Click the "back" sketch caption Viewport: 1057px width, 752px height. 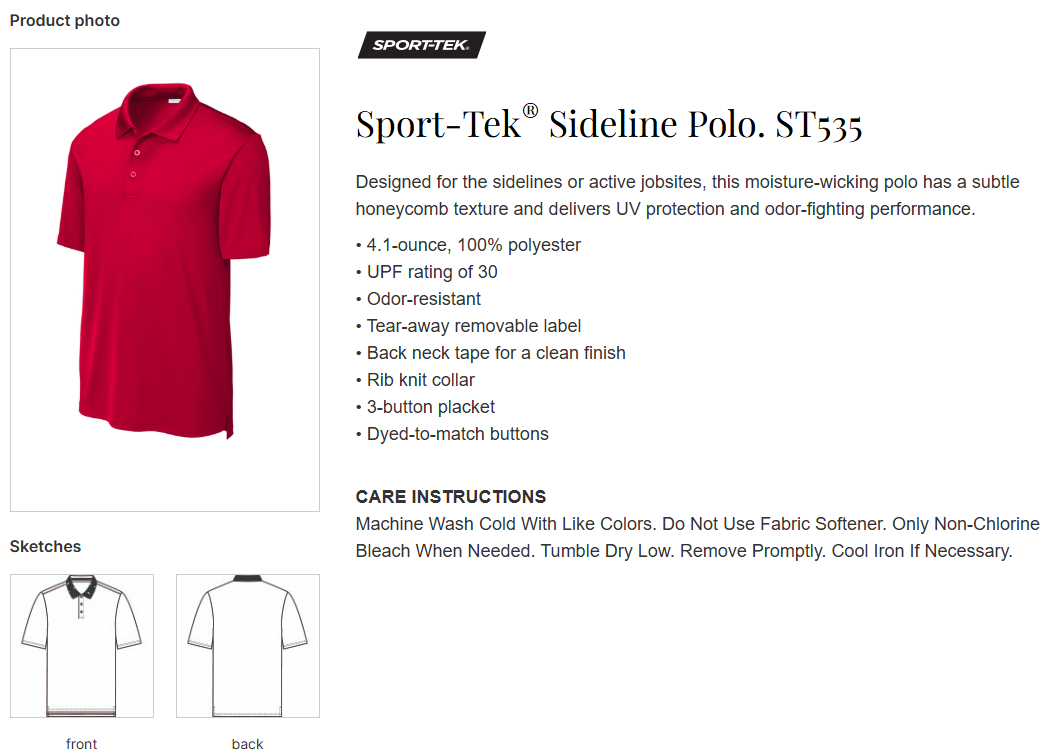tap(248, 743)
